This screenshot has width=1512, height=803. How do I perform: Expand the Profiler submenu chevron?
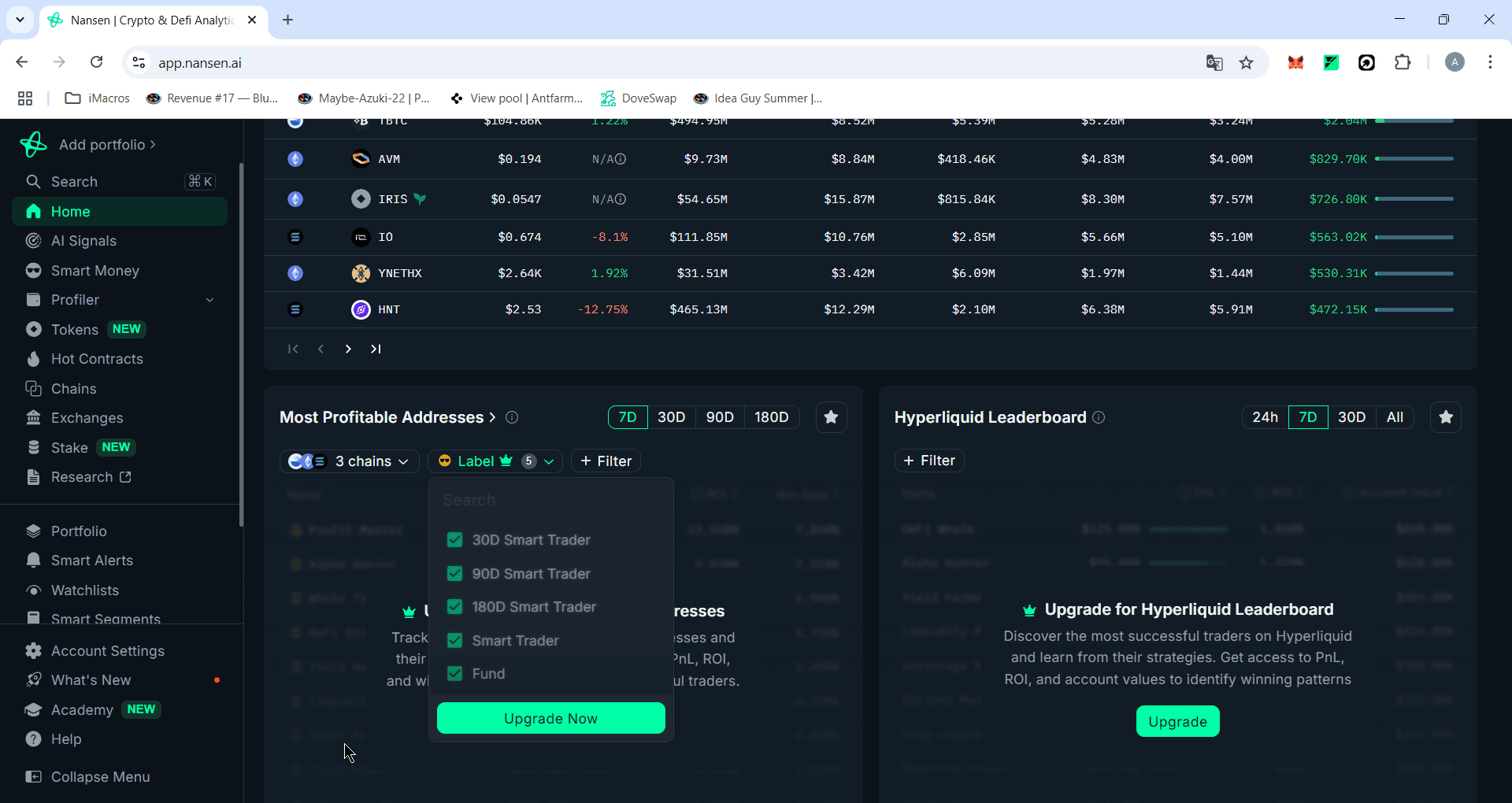[209, 300]
